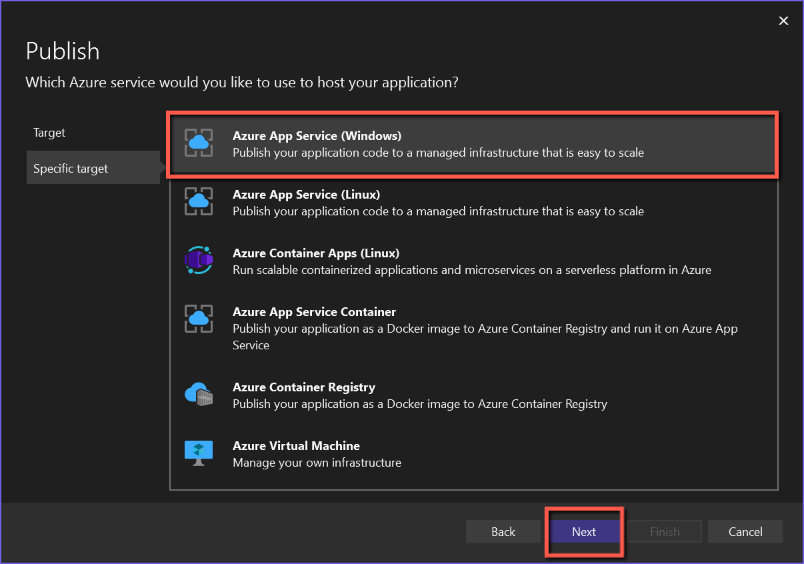Click the Azure App Service Container icon
The image size is (804, 564).
(x=199, y=319)
